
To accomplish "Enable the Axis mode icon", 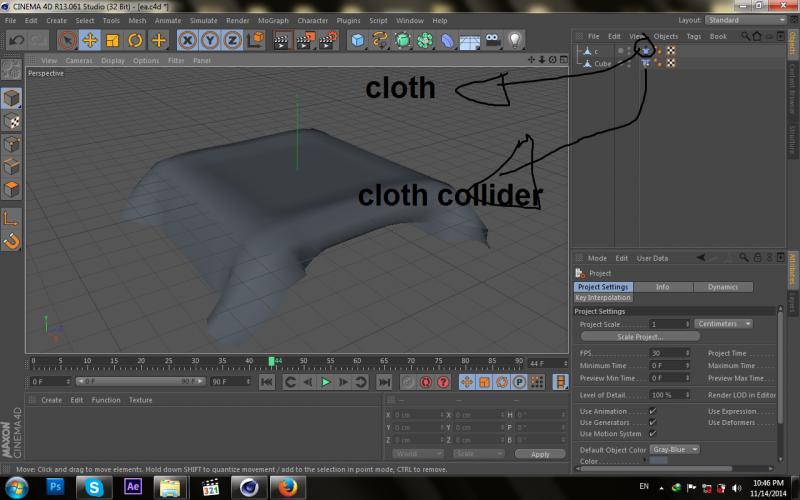I will [11, 219].
